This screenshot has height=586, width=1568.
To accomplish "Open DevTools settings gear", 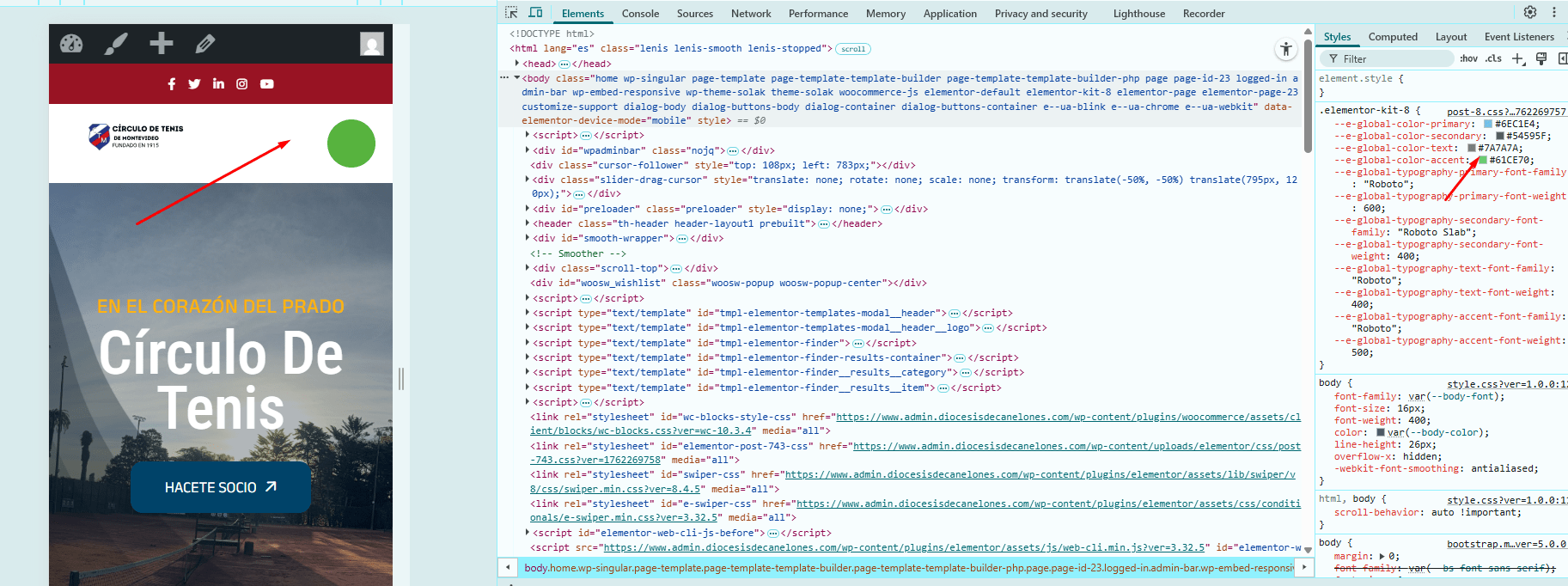I will coord(1530,12).
